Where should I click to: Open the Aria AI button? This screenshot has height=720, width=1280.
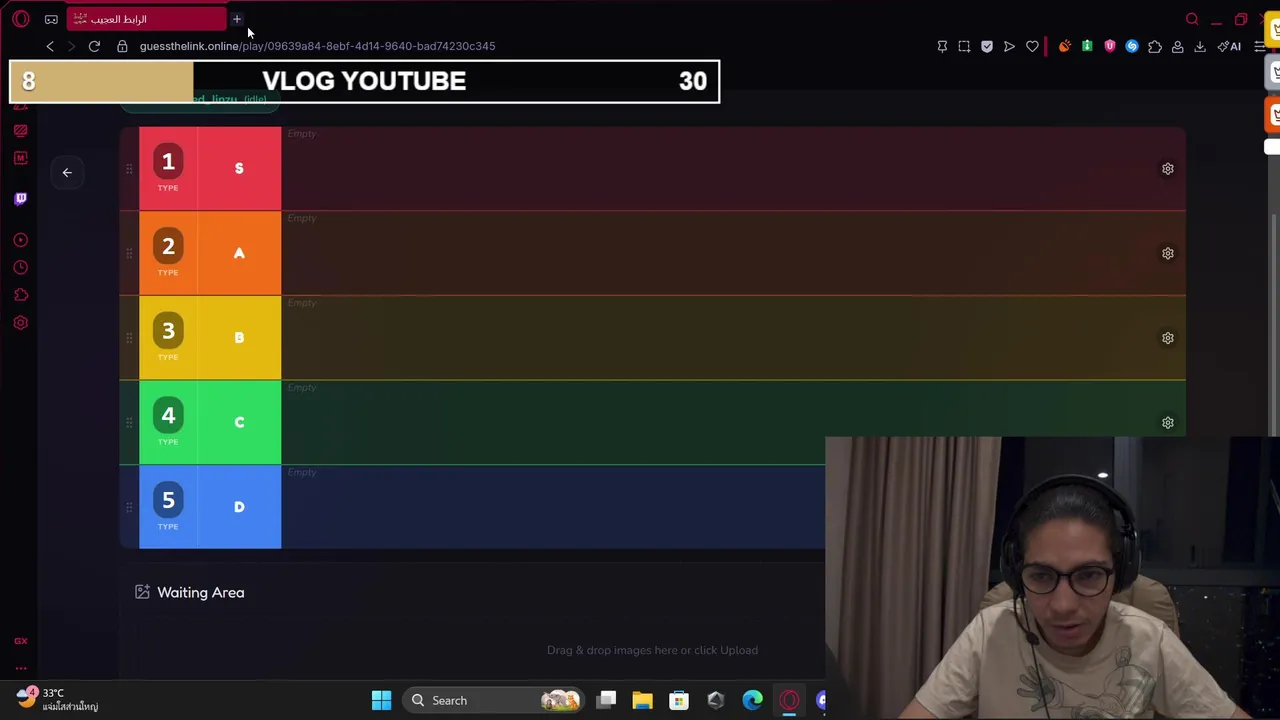click(1229, 46)
